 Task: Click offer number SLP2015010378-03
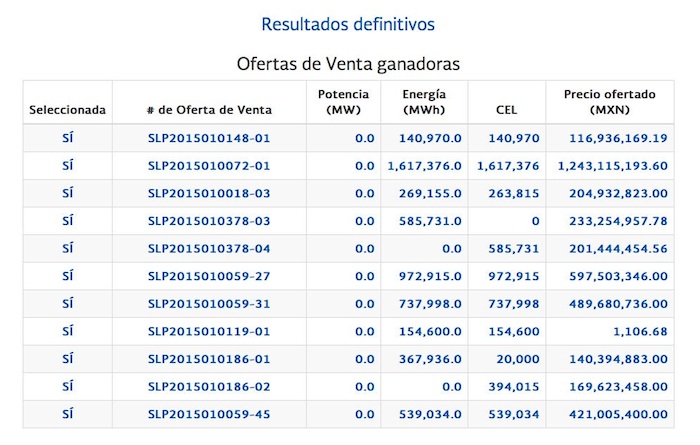pyautogui.click(x=209, y=221)
